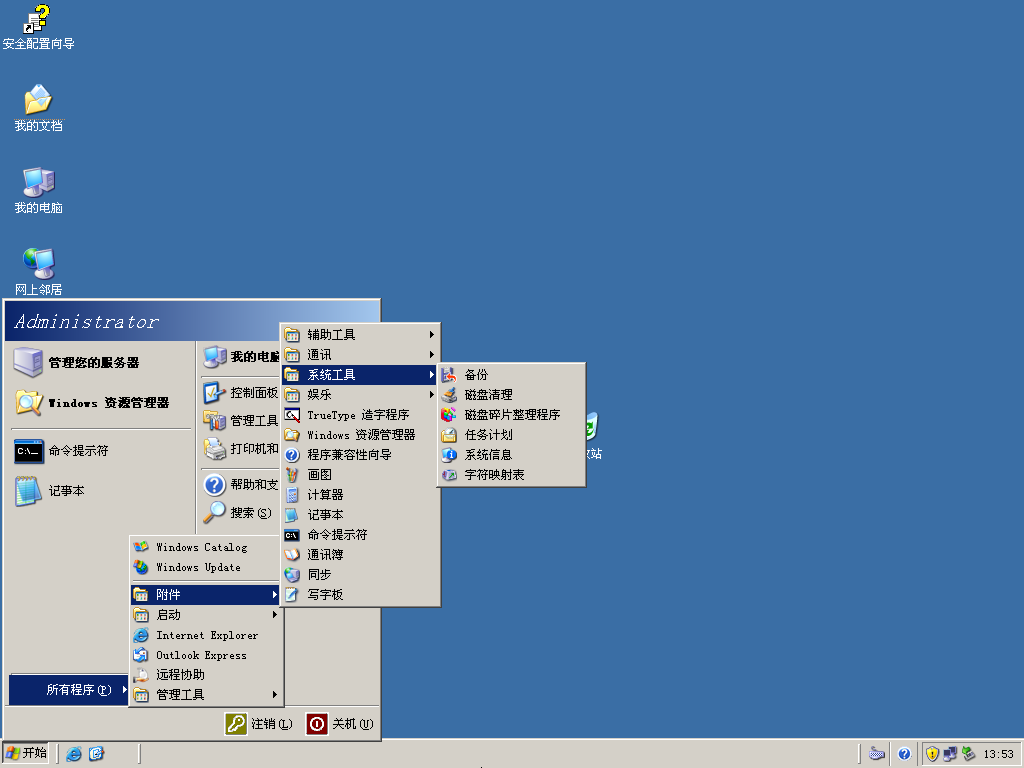Viewport: 1024px width, 768px height.
Task: Select the 我的文档 desktop icon
Action: (x=38, y=108)
